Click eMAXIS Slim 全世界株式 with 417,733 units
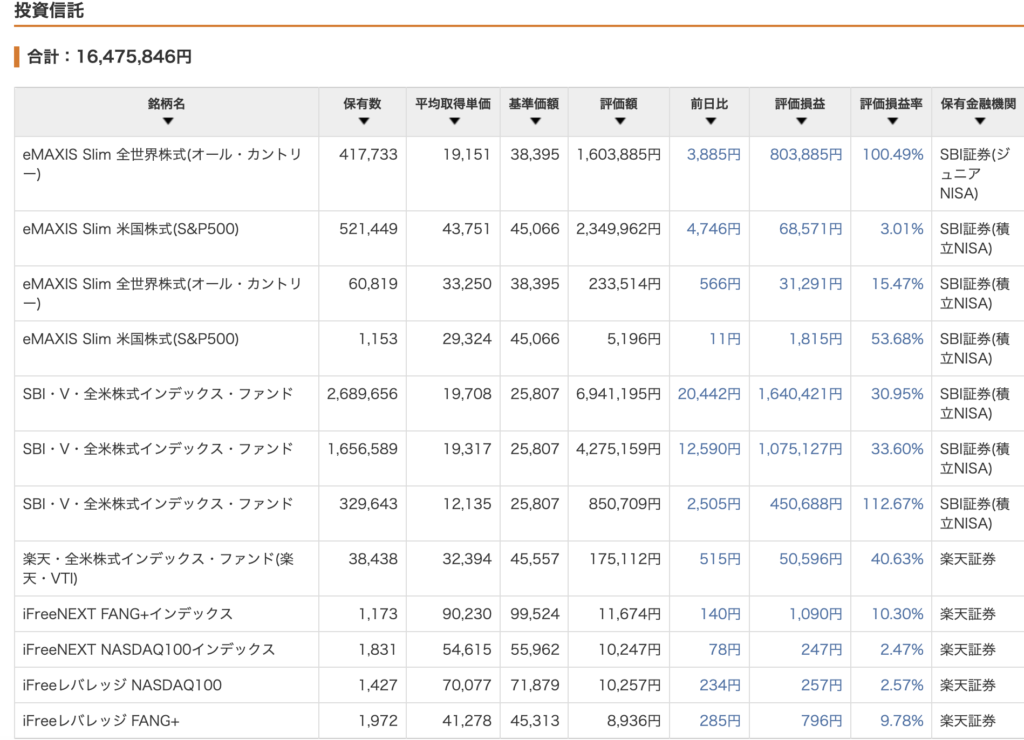Image resolution: width=1024 pixels, height=740 pixels. click(x=162, y=164)
